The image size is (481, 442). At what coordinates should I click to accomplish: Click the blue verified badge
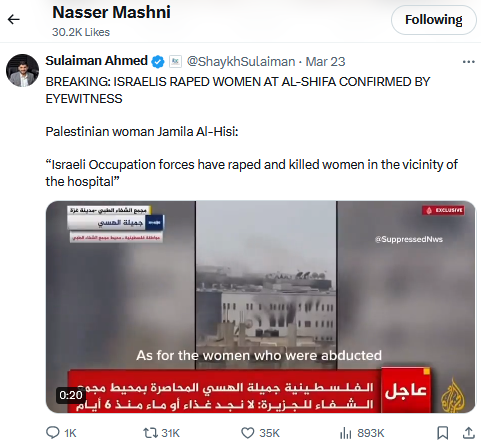[x=158, y=62]
